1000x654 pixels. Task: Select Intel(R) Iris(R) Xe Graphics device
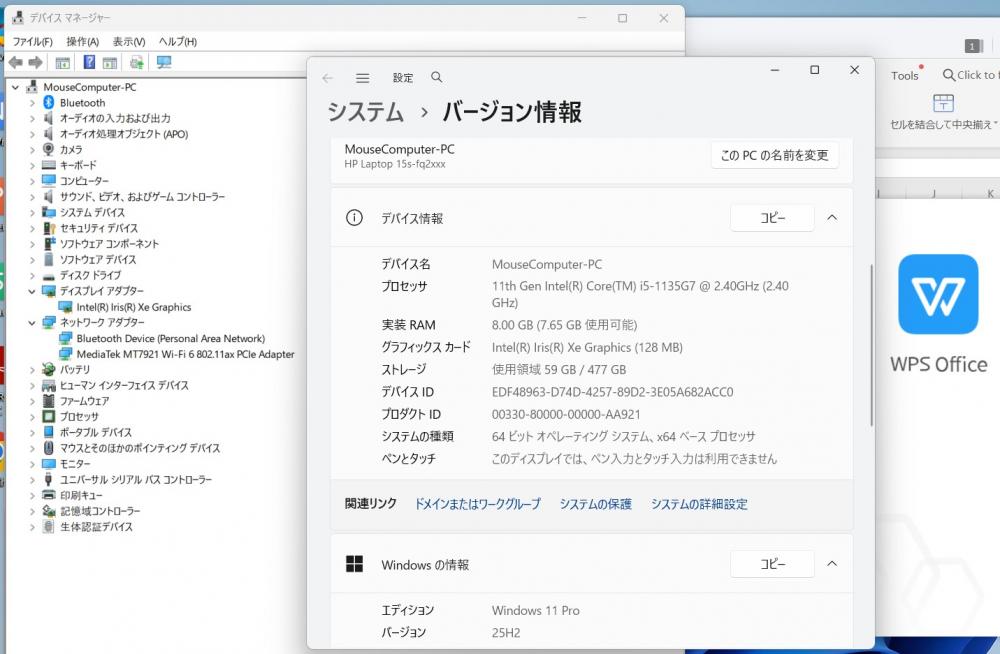tap(133, 307)
